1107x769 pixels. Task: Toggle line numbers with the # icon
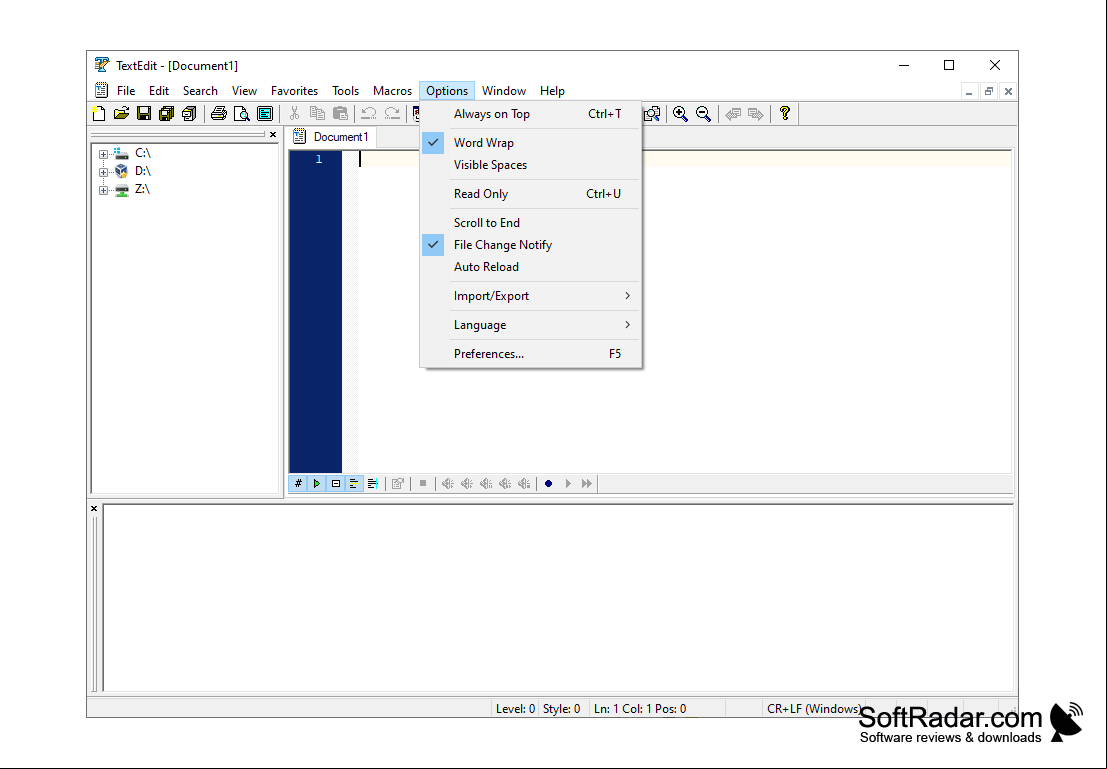(x=298, y=484)
